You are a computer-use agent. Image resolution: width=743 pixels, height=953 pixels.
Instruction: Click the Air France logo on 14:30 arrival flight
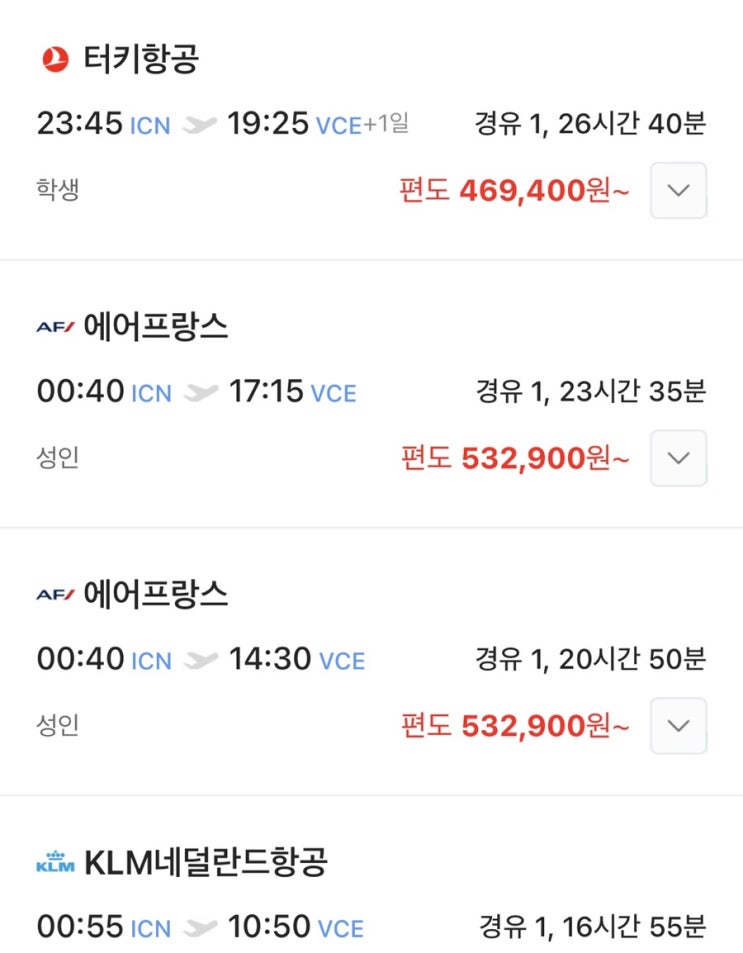point(55,595)
